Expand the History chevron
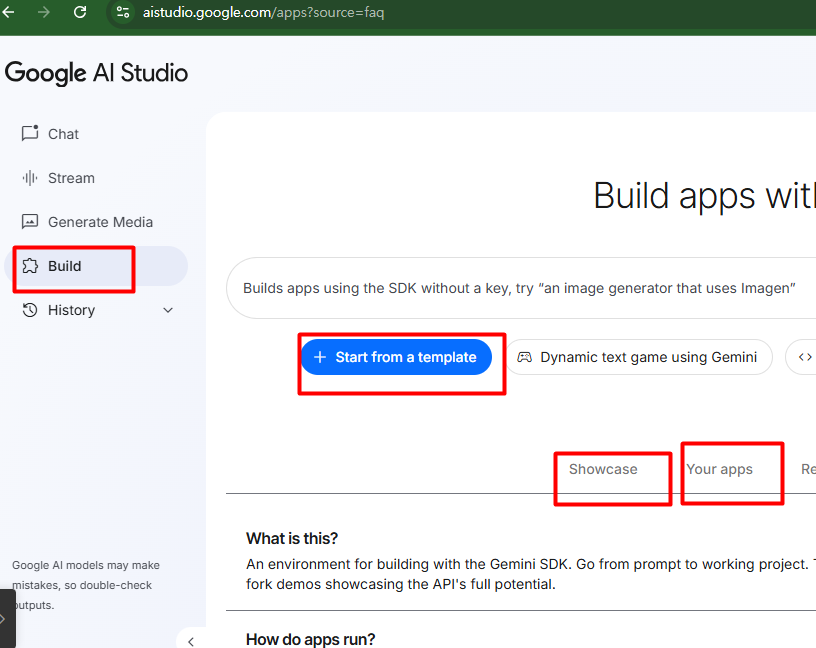 tap(168, 310)
